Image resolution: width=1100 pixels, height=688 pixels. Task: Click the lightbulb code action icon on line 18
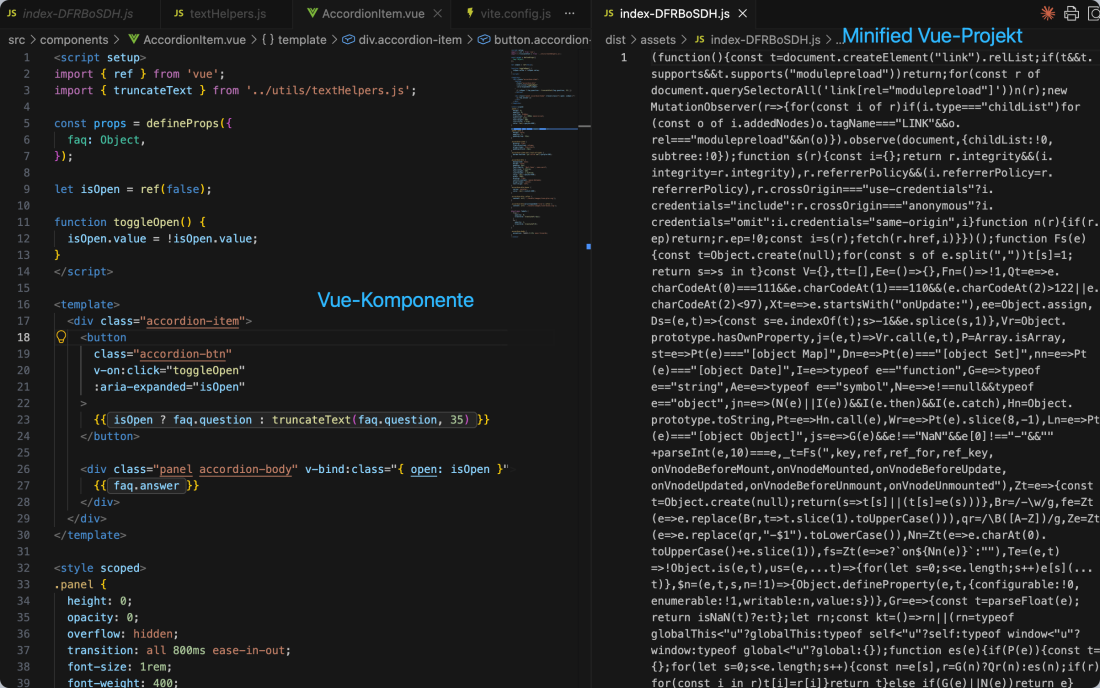pyautogui.click(x=61, y=337)
